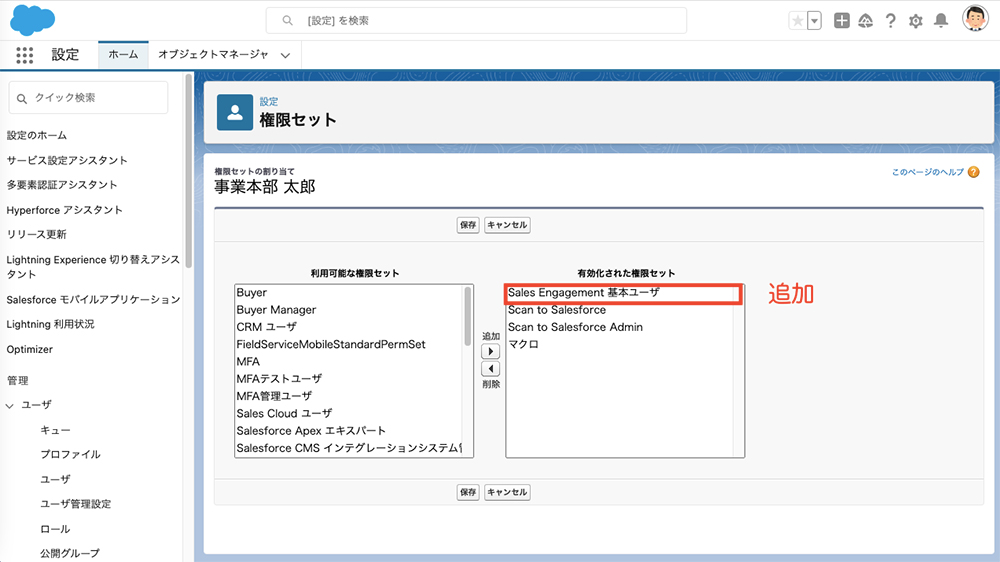This screenshot has width=1000, height=562.
Task: Focus the クイック検索 quick find field
Action: (89, 98)
